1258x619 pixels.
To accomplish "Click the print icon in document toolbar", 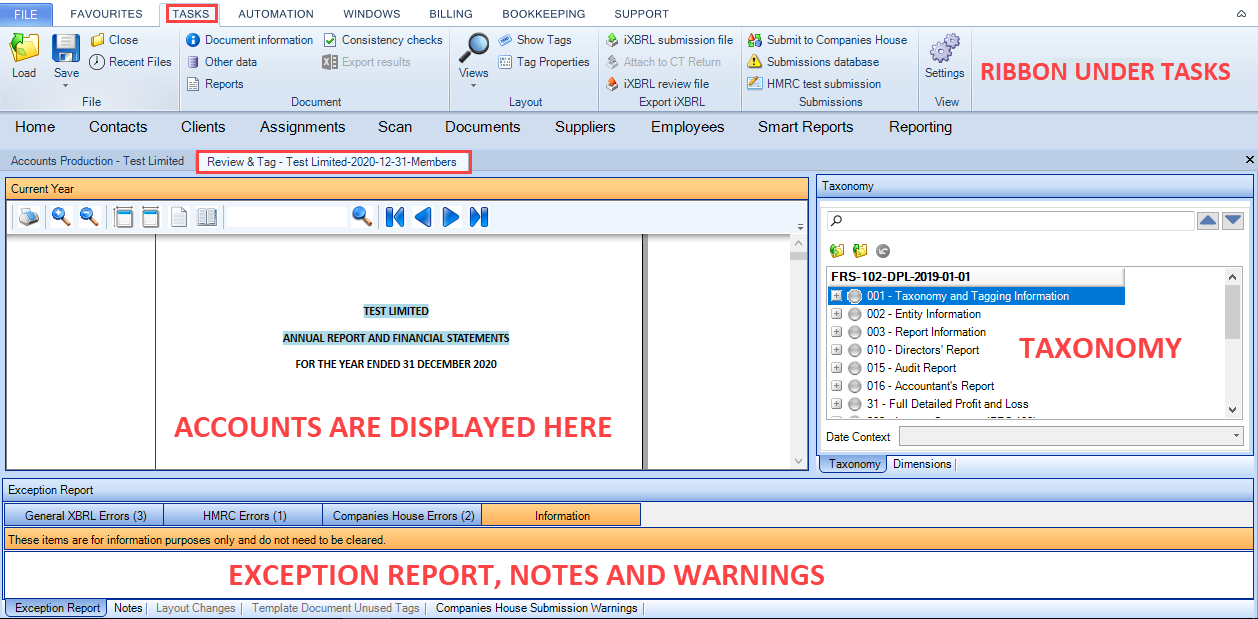I will coord(29,217).
